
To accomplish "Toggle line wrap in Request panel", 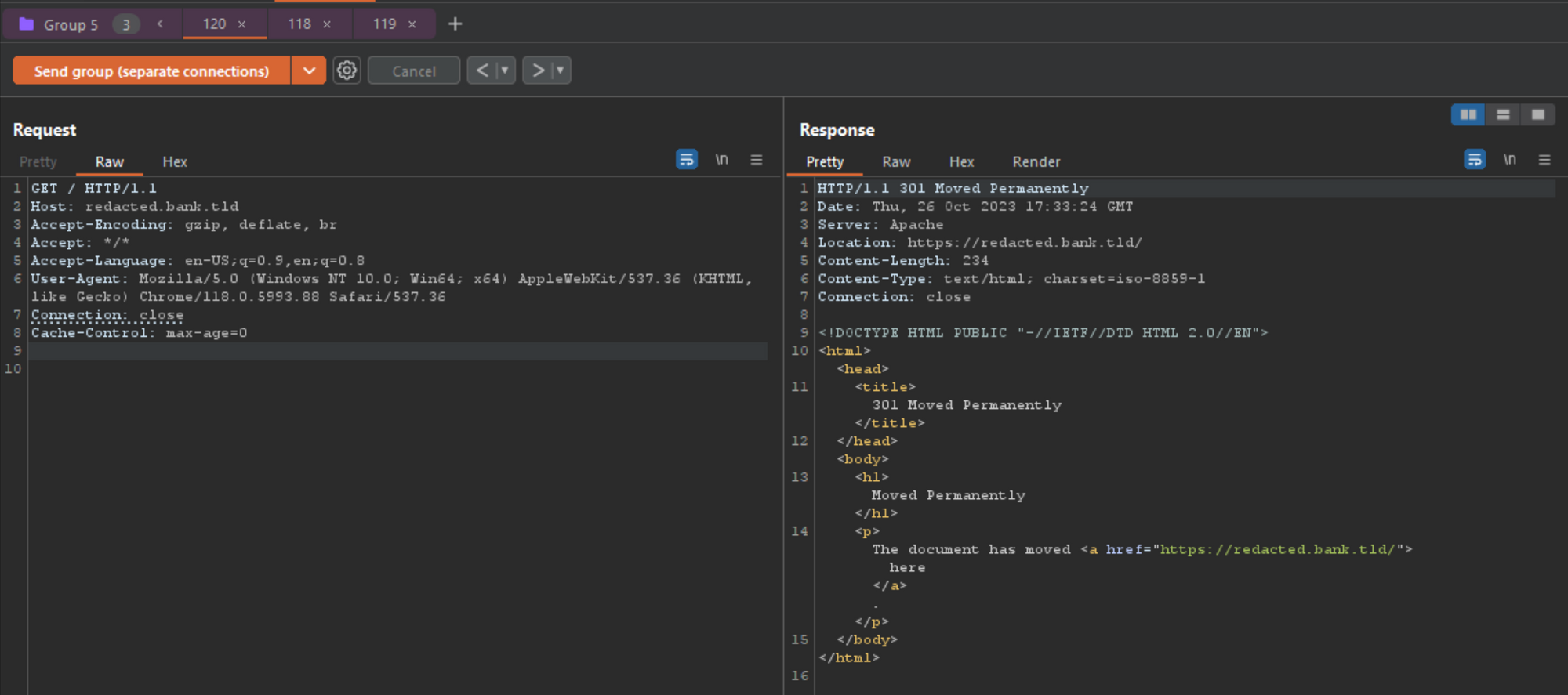I will click(686, 160).
